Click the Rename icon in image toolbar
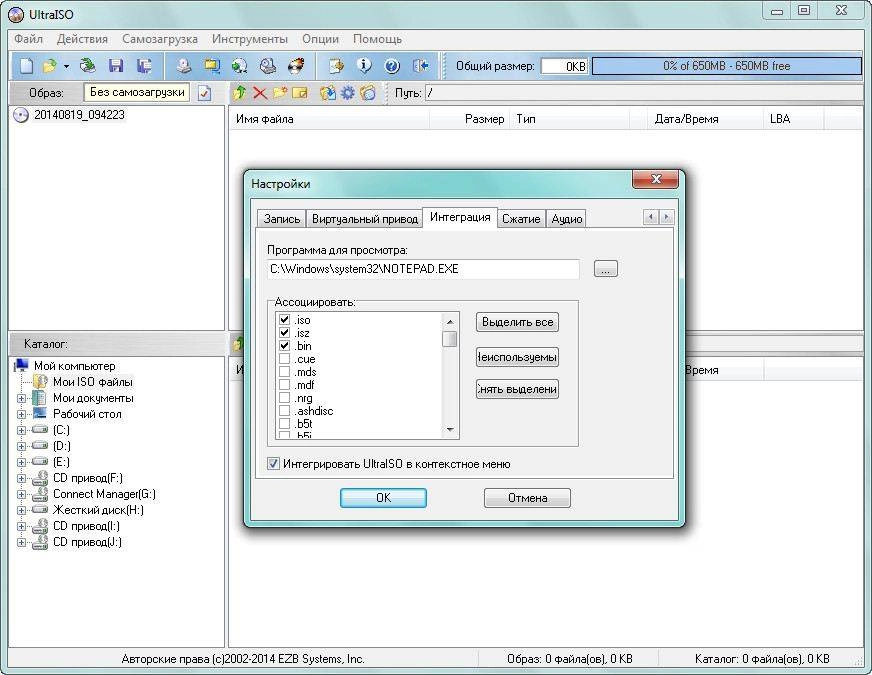 (300, 93)
